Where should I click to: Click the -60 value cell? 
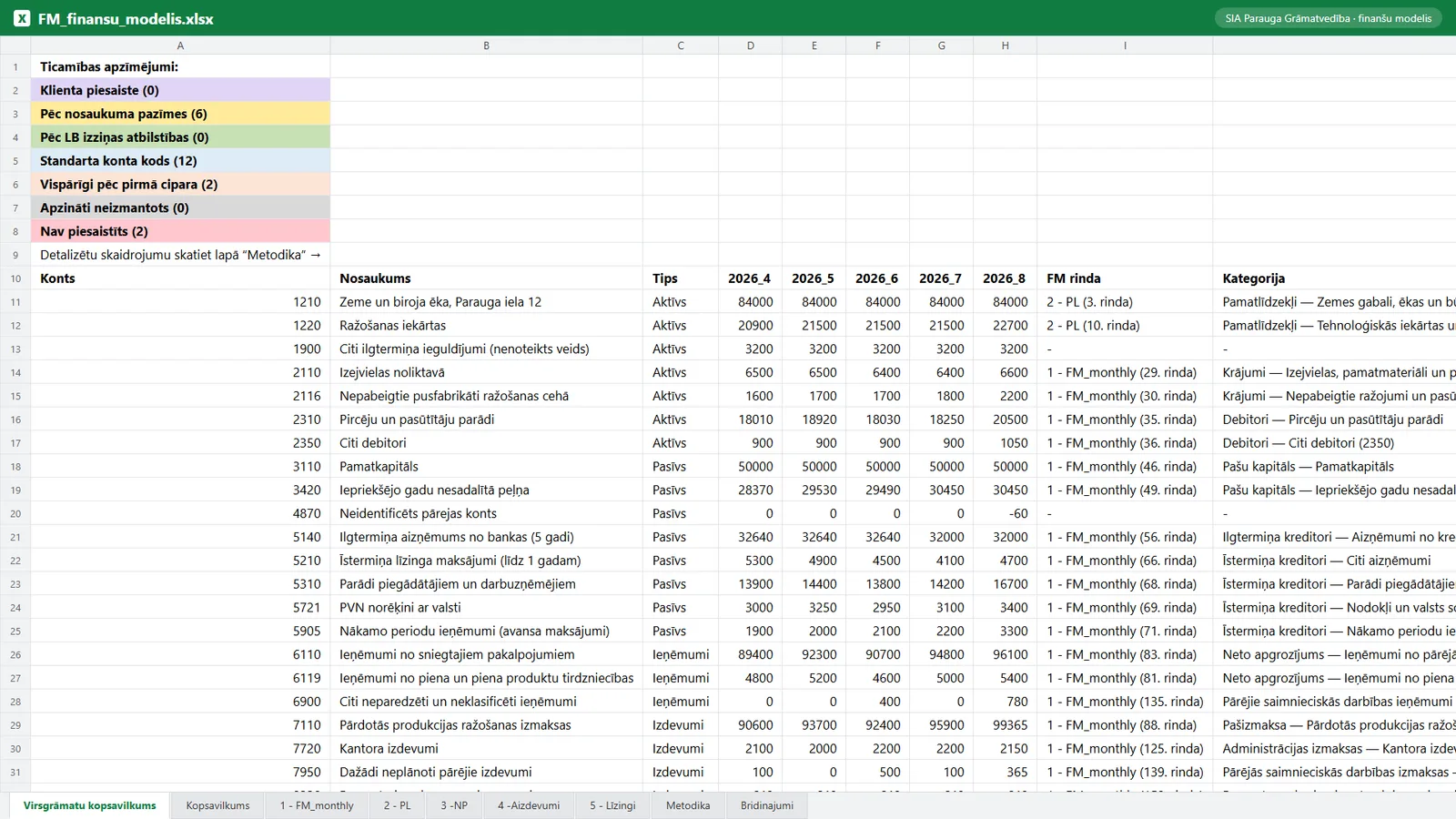[1006, 513]
